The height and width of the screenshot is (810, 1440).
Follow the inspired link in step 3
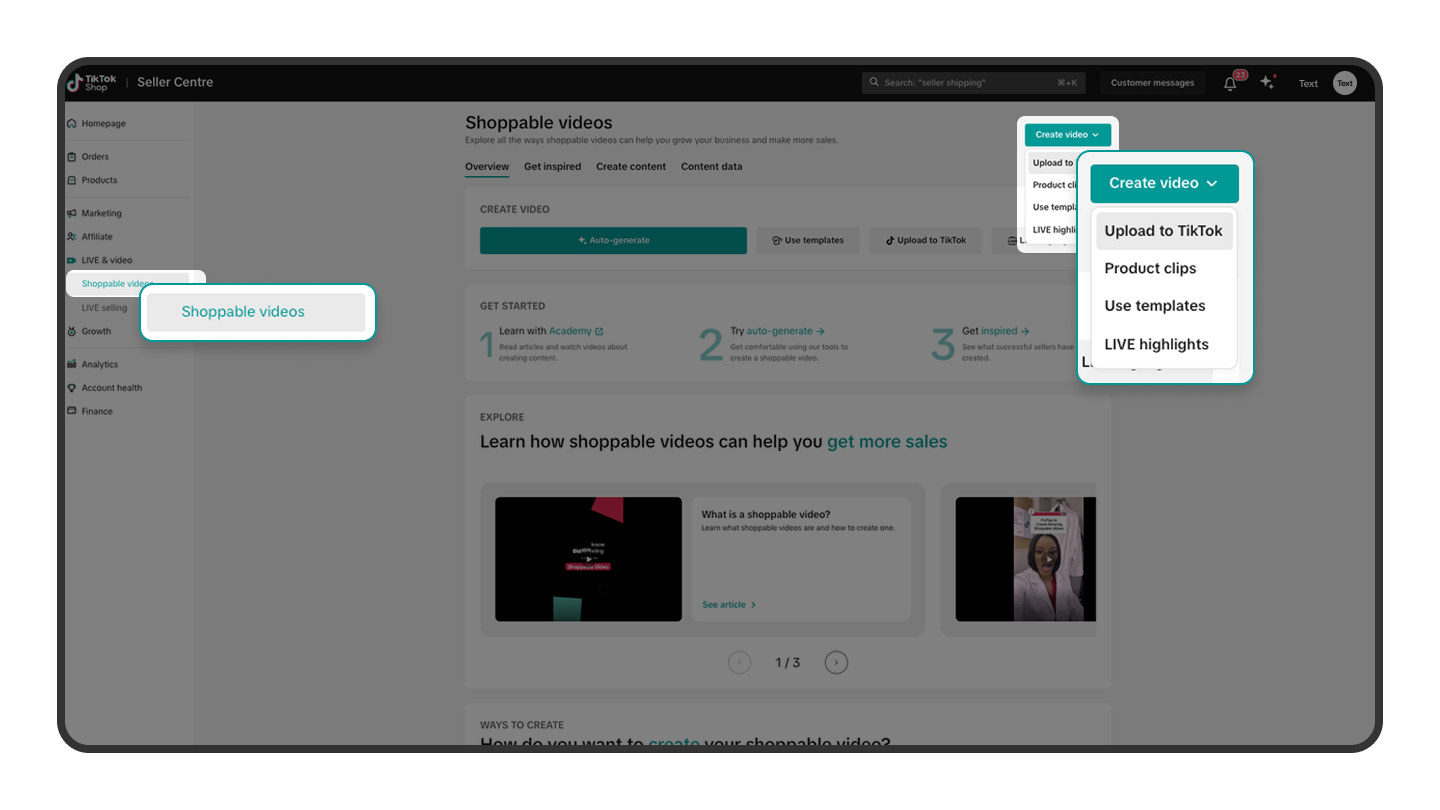(1005, 331)
